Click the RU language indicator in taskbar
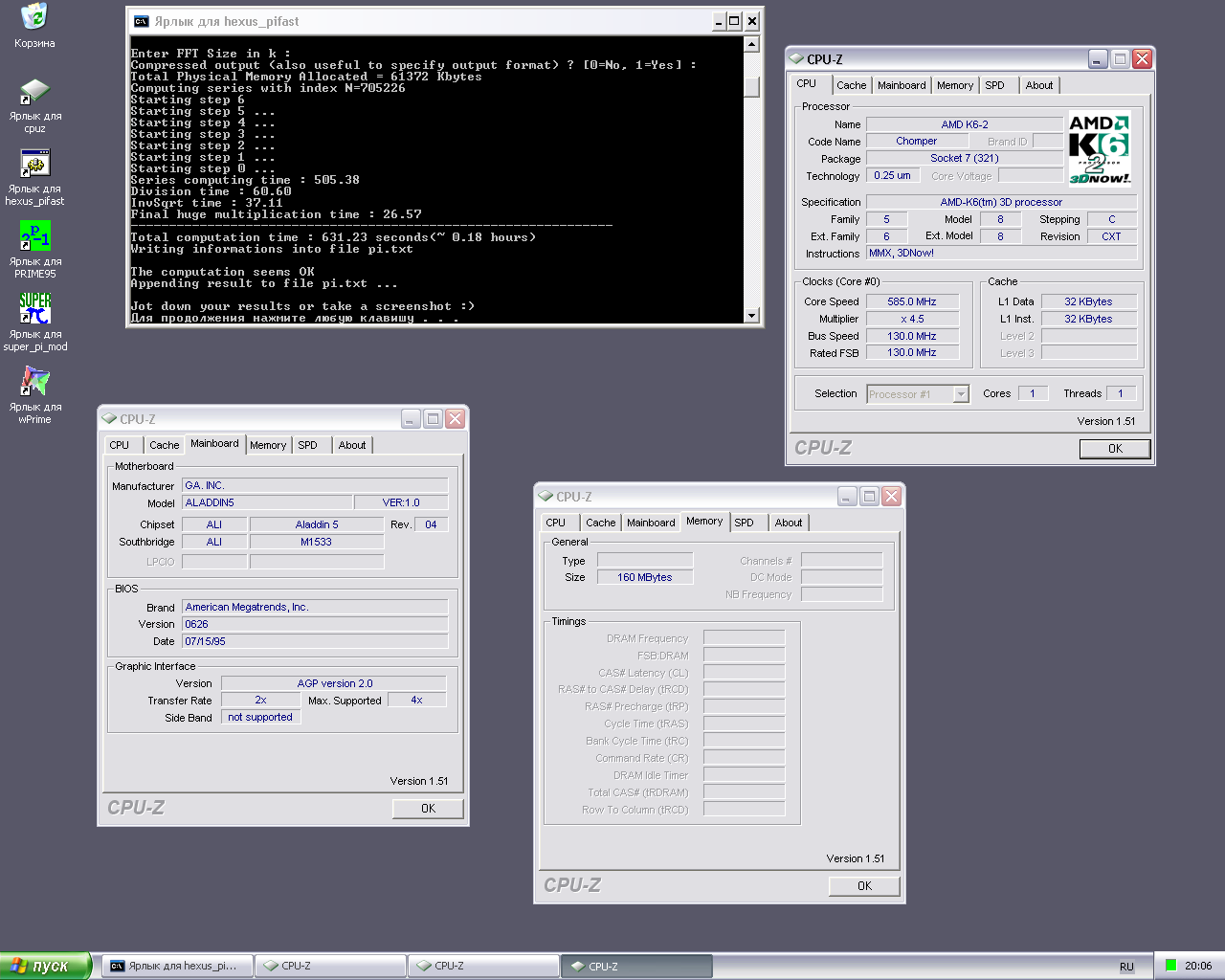1225x980 pixels. coord(1126,967)
